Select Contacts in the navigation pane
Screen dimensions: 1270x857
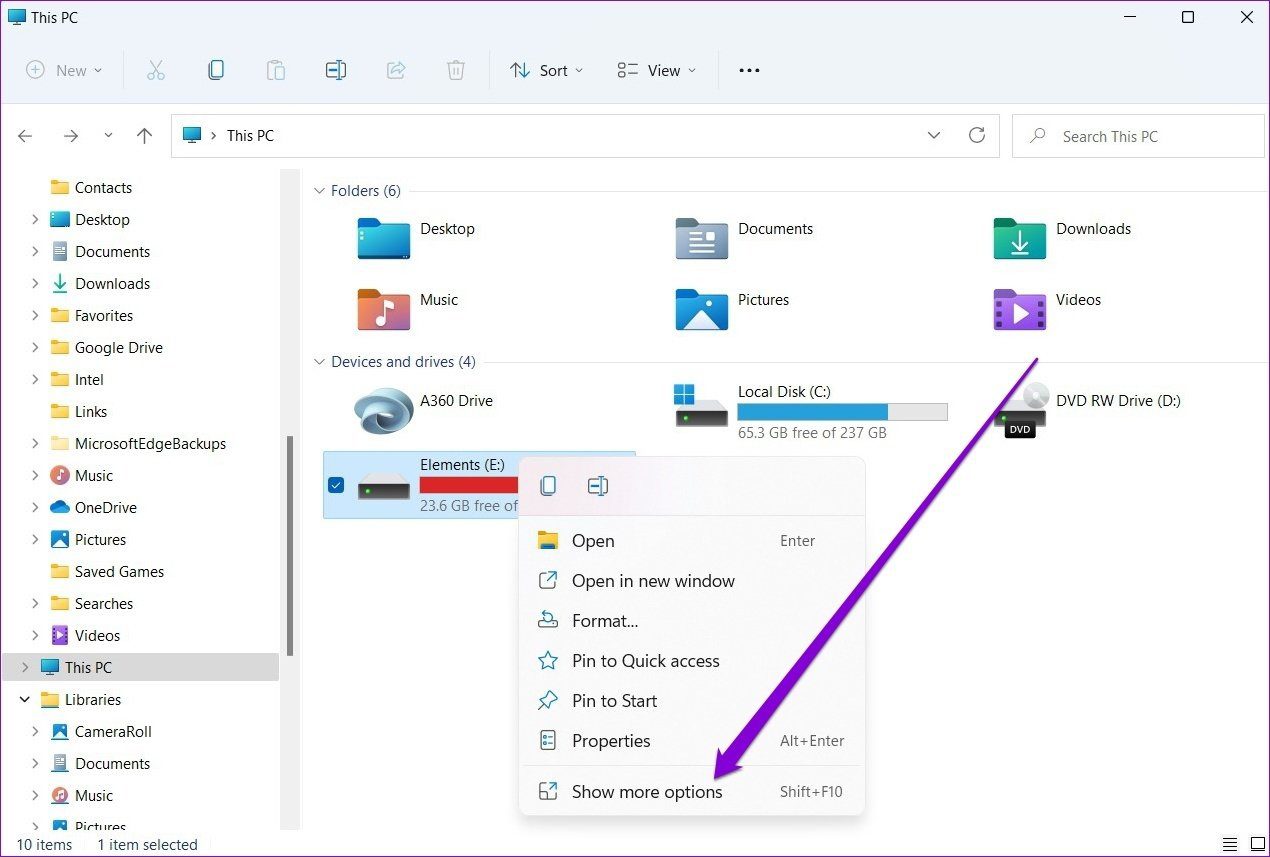point(103,188)
